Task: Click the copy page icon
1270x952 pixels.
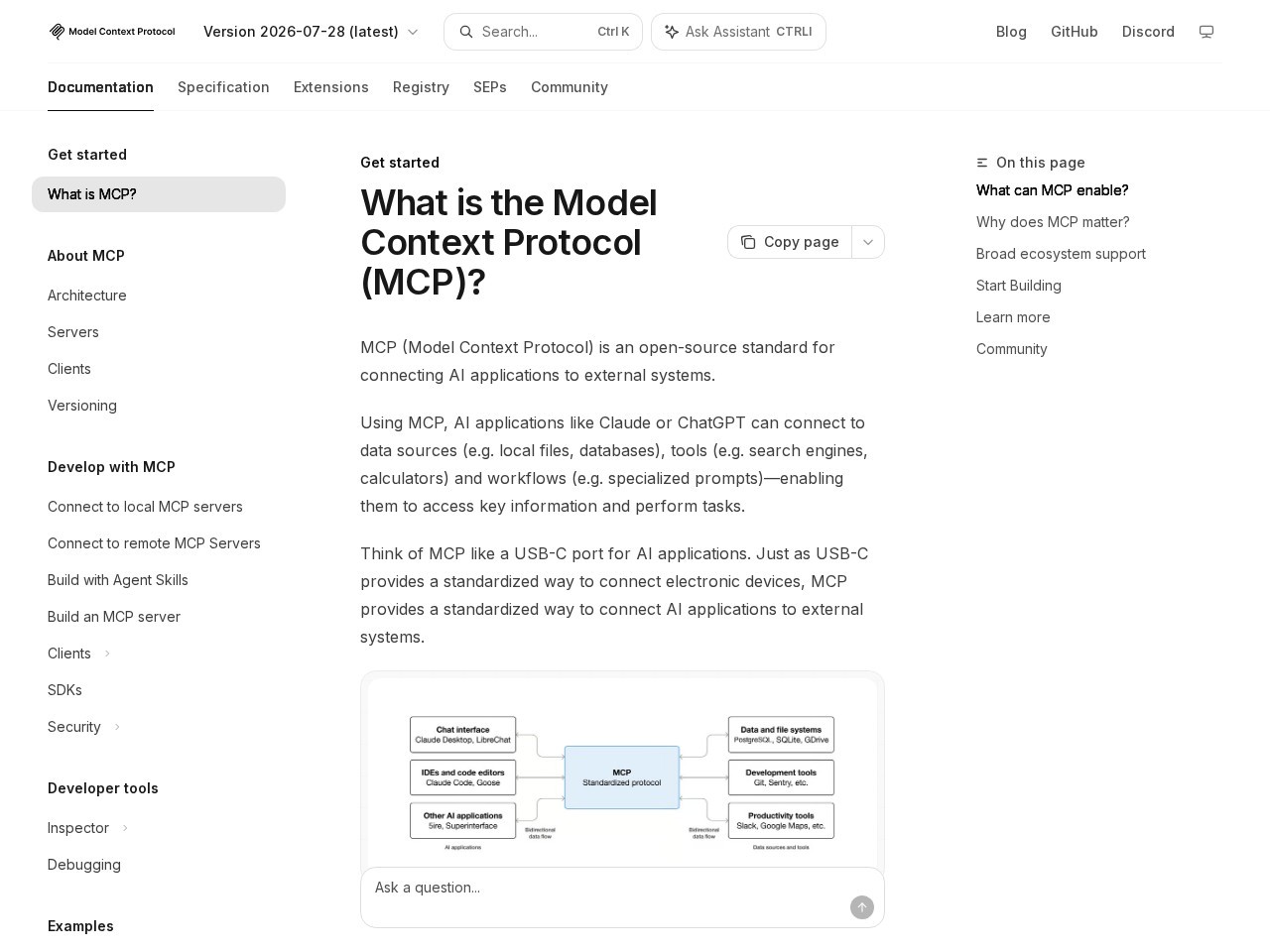Action: [x=748, y=242]
